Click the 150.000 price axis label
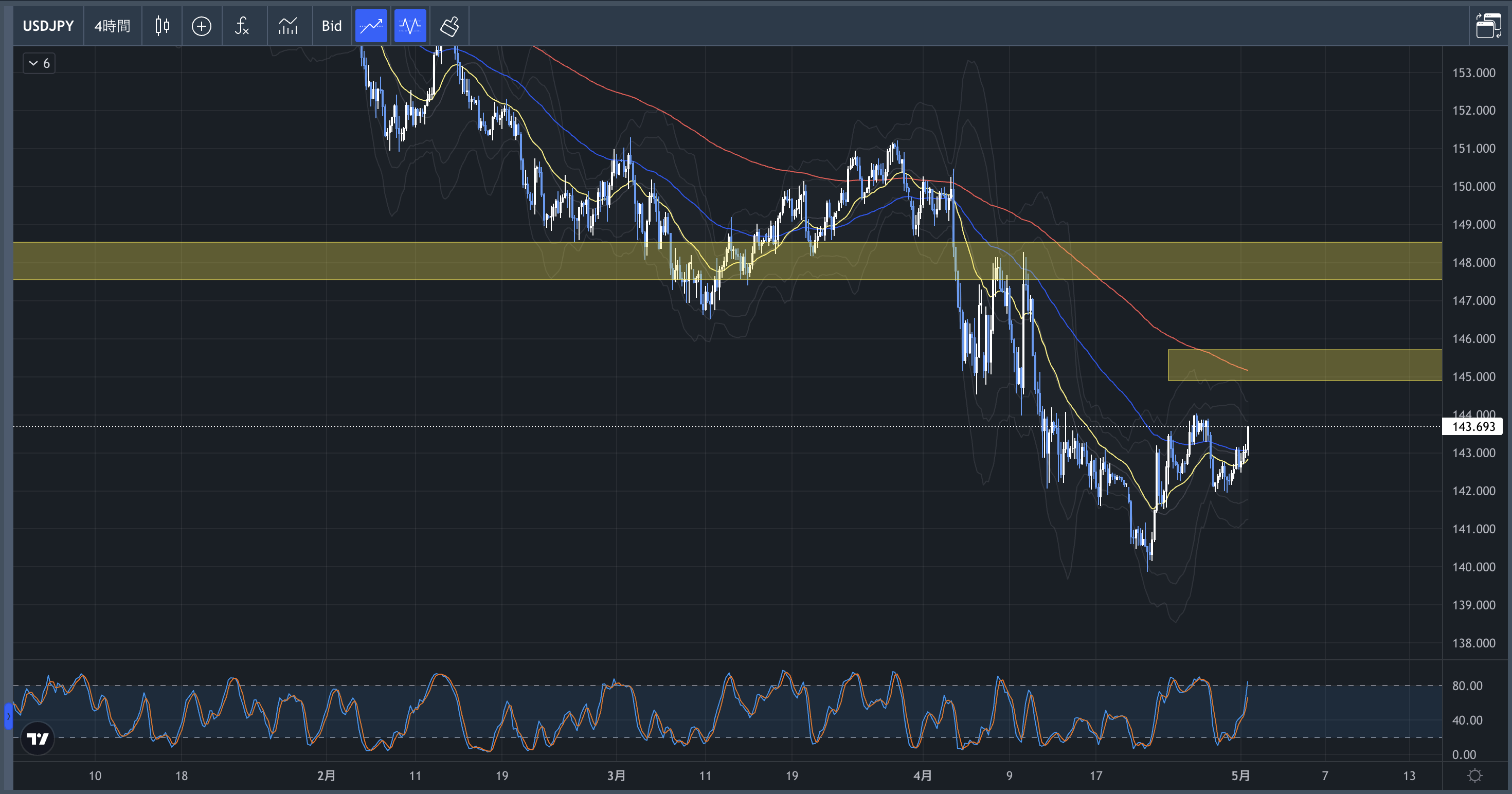 [x=1473, y=187]
